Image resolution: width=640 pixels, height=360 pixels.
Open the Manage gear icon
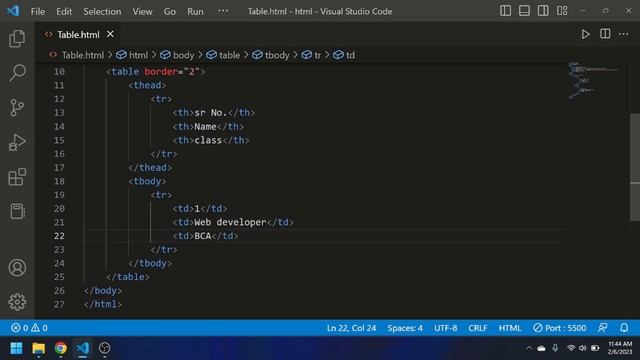click(17, 302)
